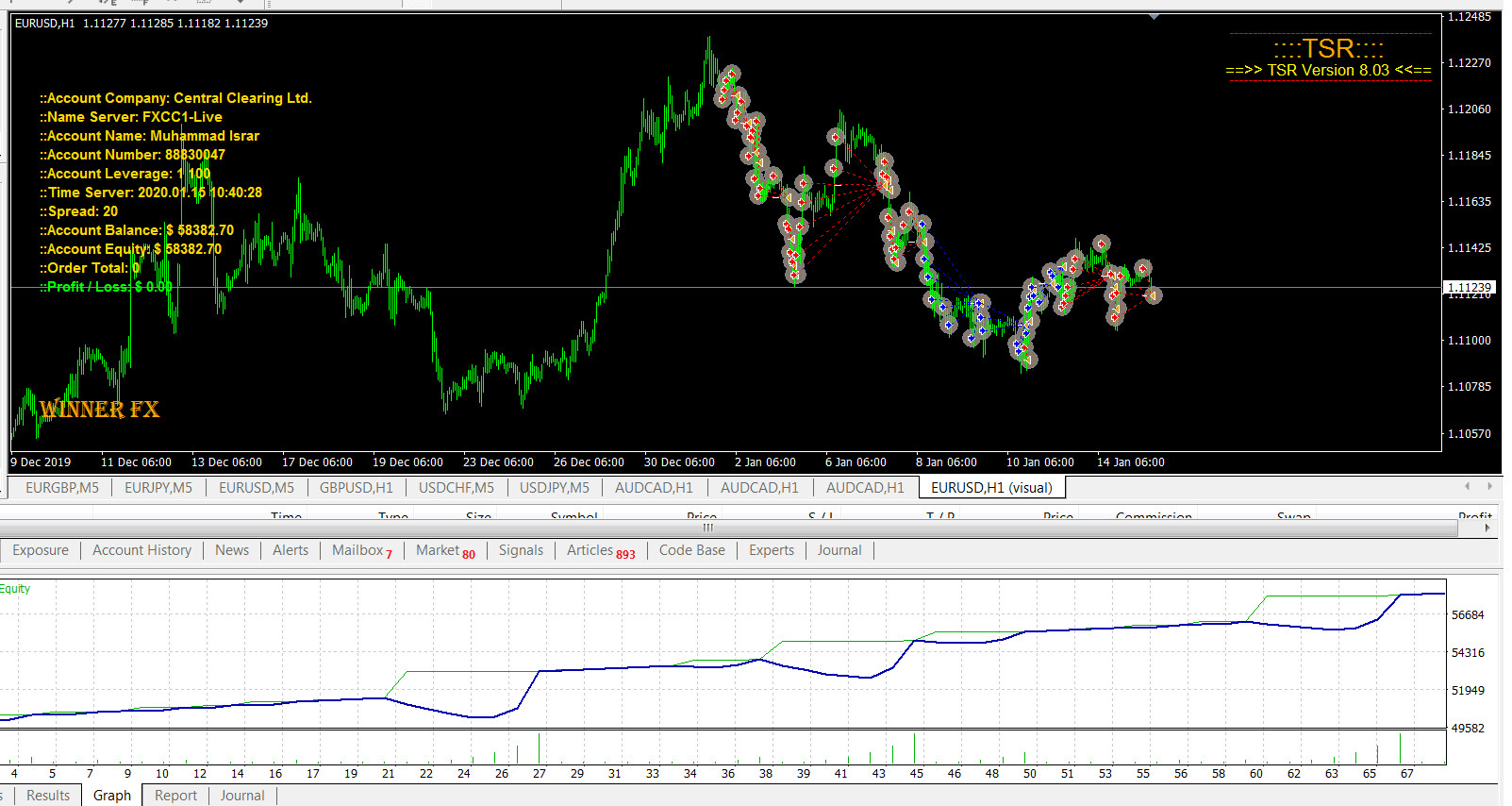Open the EURJPY,M5 chart tab
This screenshot has width=1512, height=806.
point(158,488)
